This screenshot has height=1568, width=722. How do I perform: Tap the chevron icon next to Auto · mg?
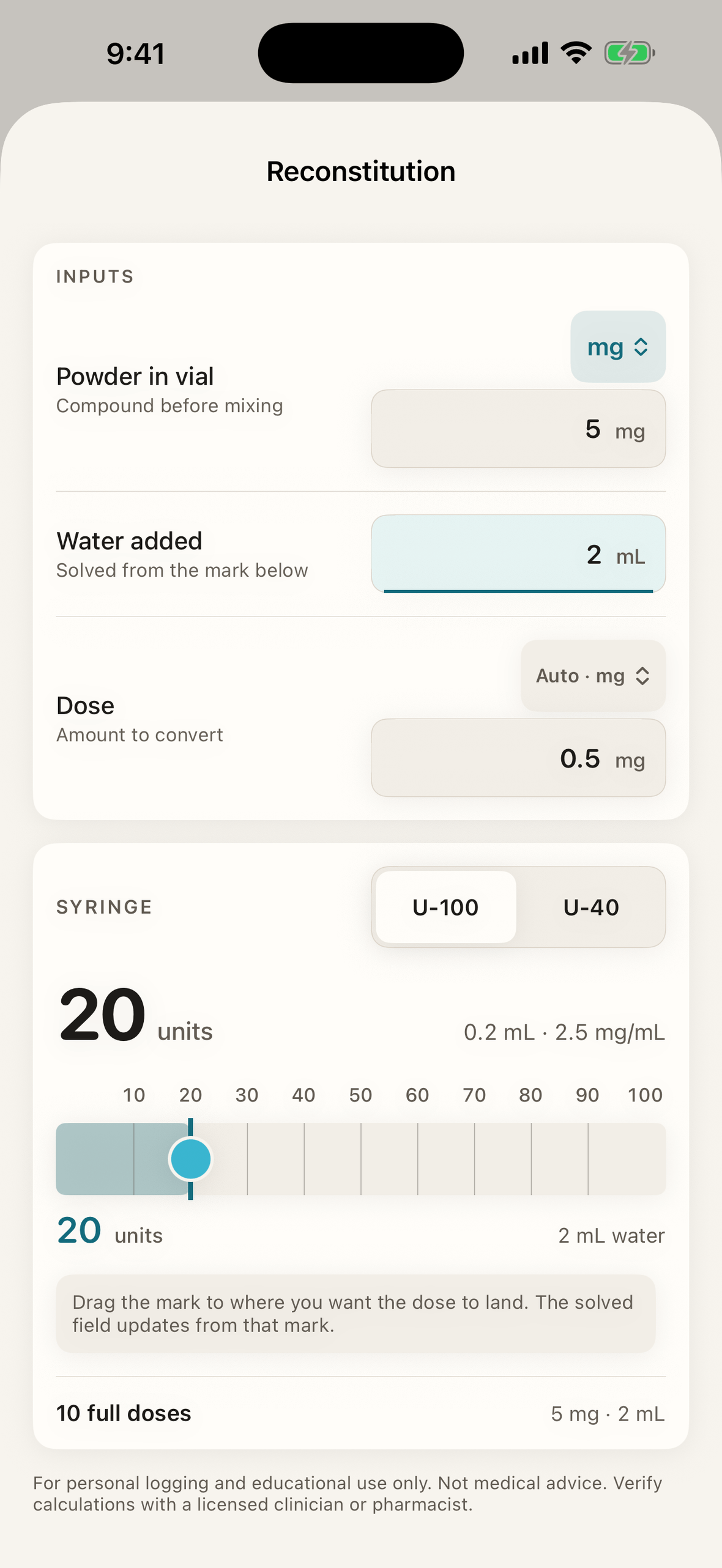(x=642, y=676)
